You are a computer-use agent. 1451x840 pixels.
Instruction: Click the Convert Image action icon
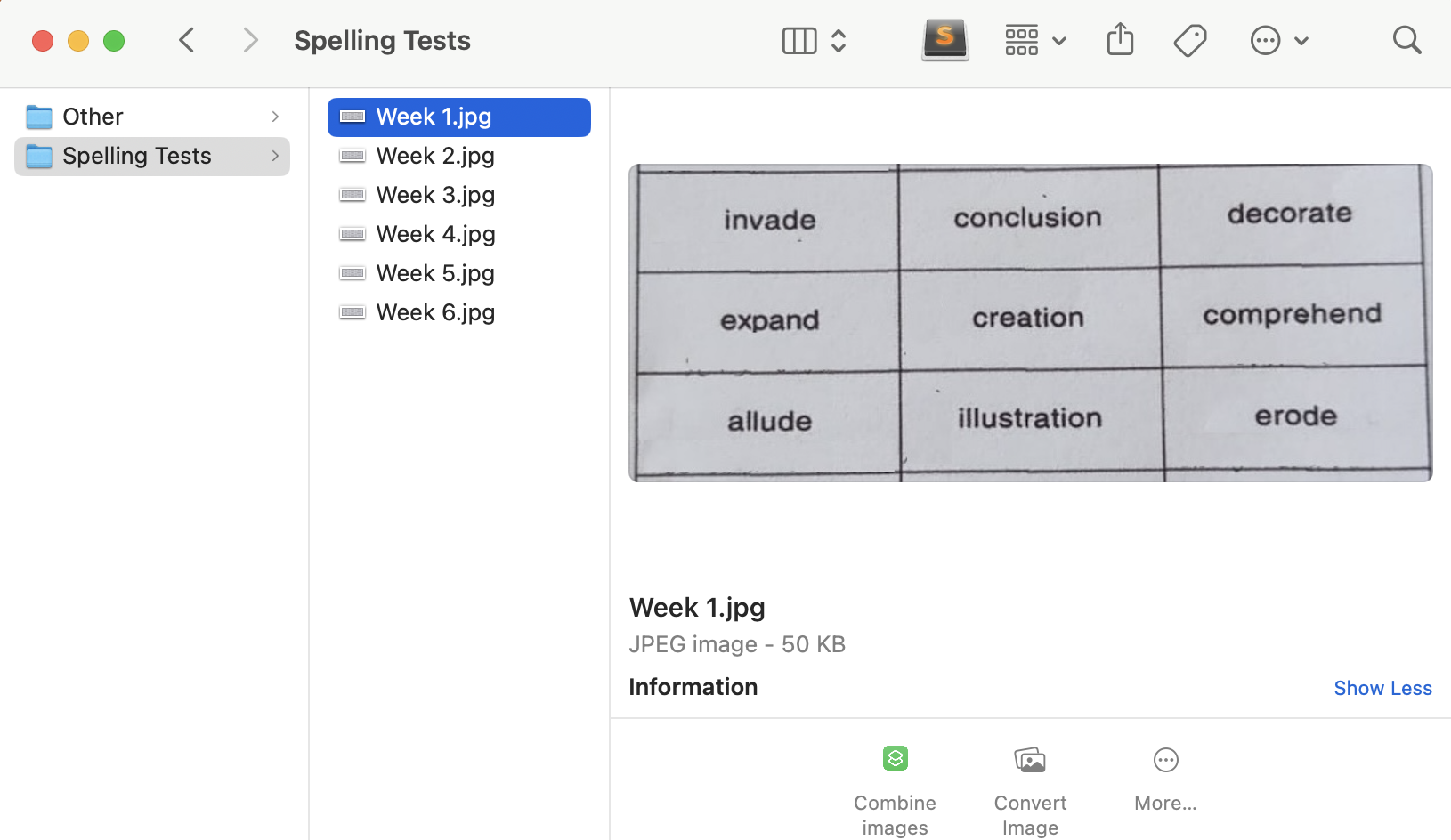pyautogui.click(x=1030, y=760)
